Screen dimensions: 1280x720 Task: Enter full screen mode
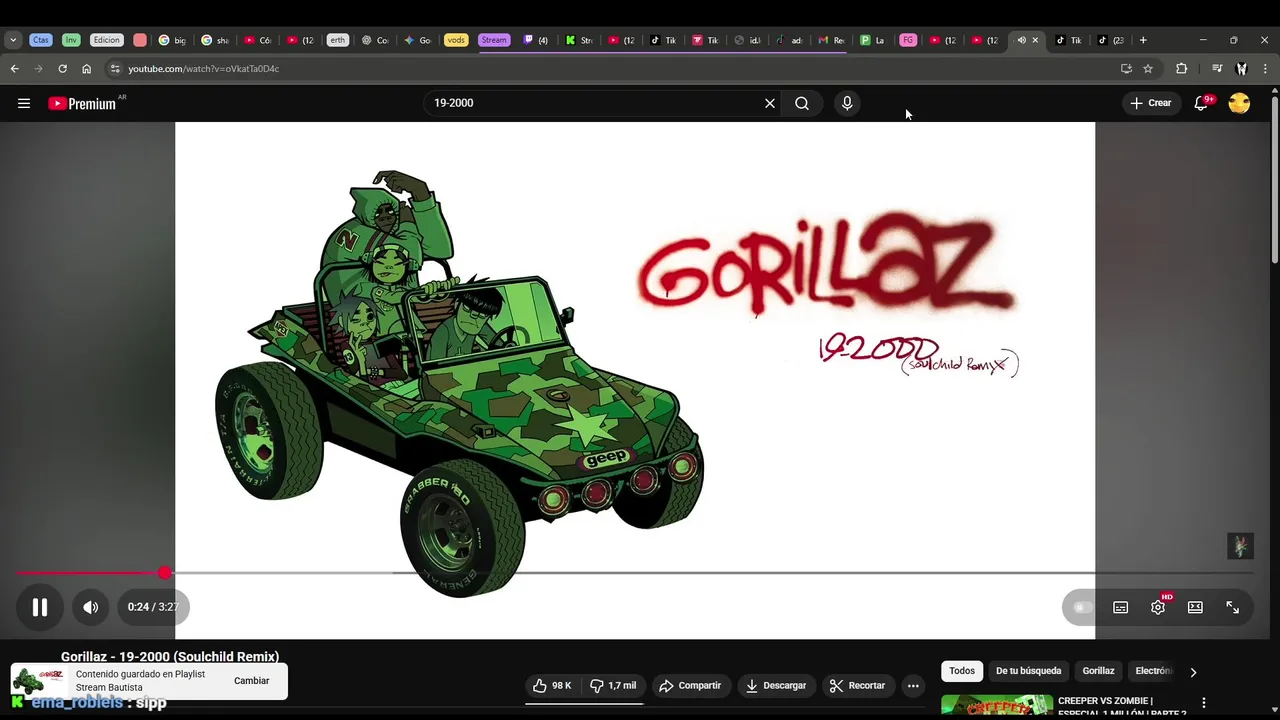tap(1232, 607)
